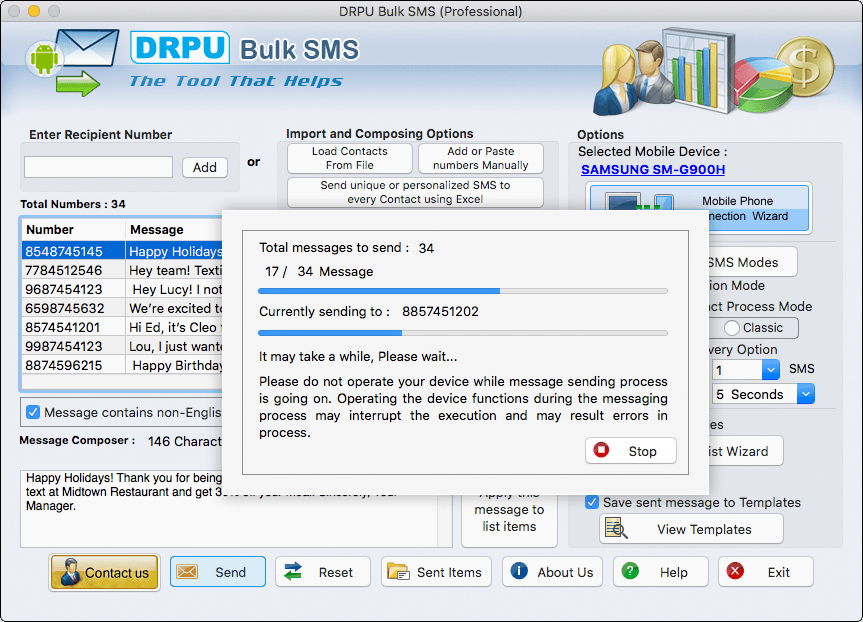Click the recipient number input field
This screenshot has height=622, width=863.
(x=99, y=167)
